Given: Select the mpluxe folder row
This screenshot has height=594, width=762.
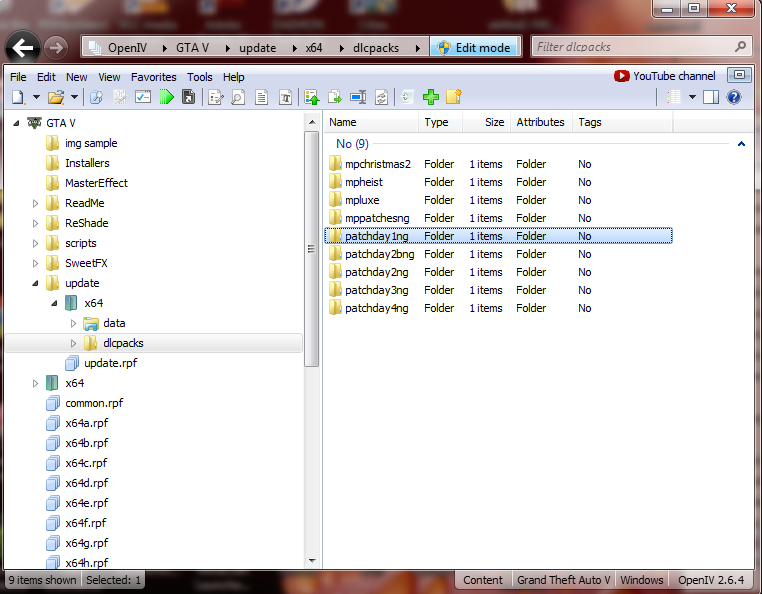Looking at the screenshot, I should [498, 200].
